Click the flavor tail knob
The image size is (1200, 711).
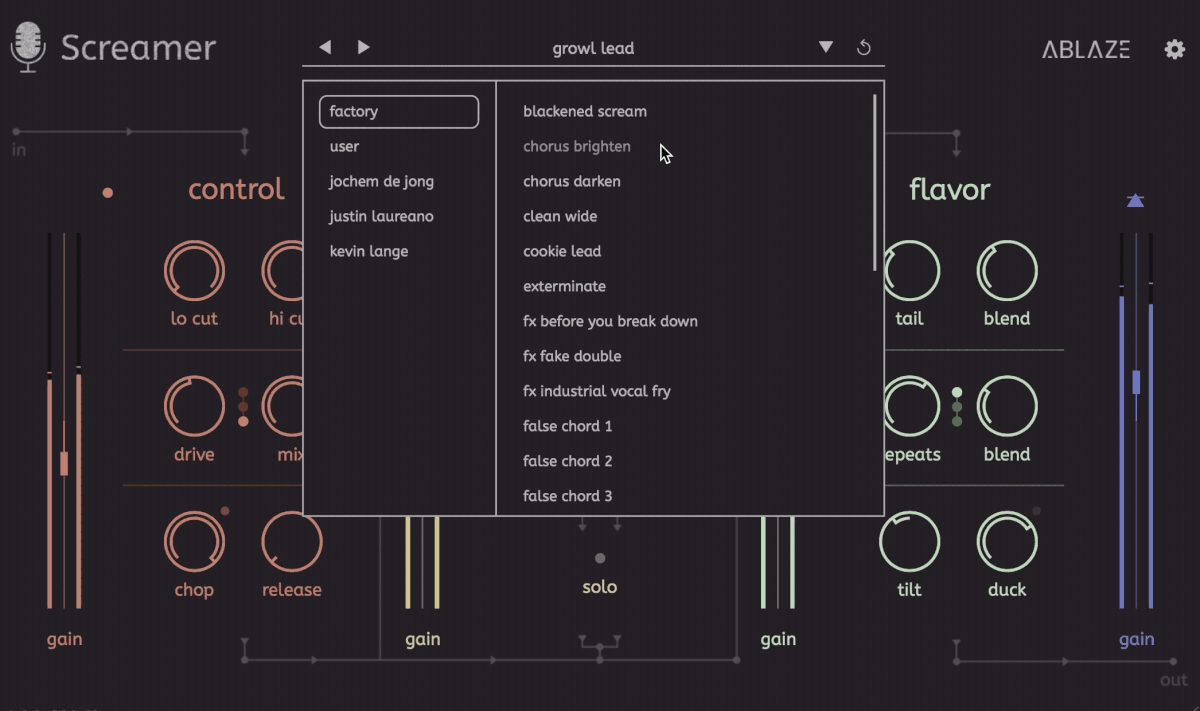click(x=910, y=271)
